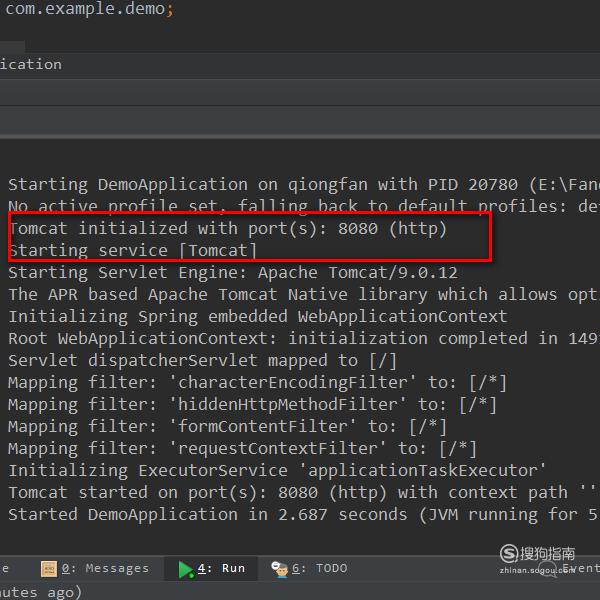The image size is (600, 600).
Task: Click the log line 'Tomcat initialized with port(s): 8080'
Action: [x=228, y=228]
